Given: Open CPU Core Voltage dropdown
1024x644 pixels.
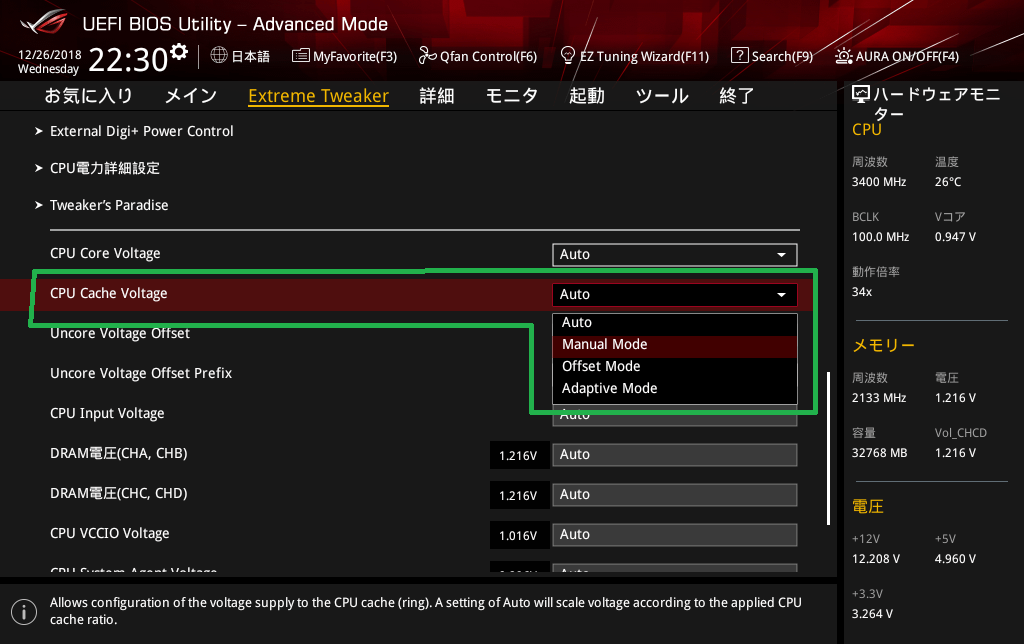Looking at the screenshot, I should [675, 255].
